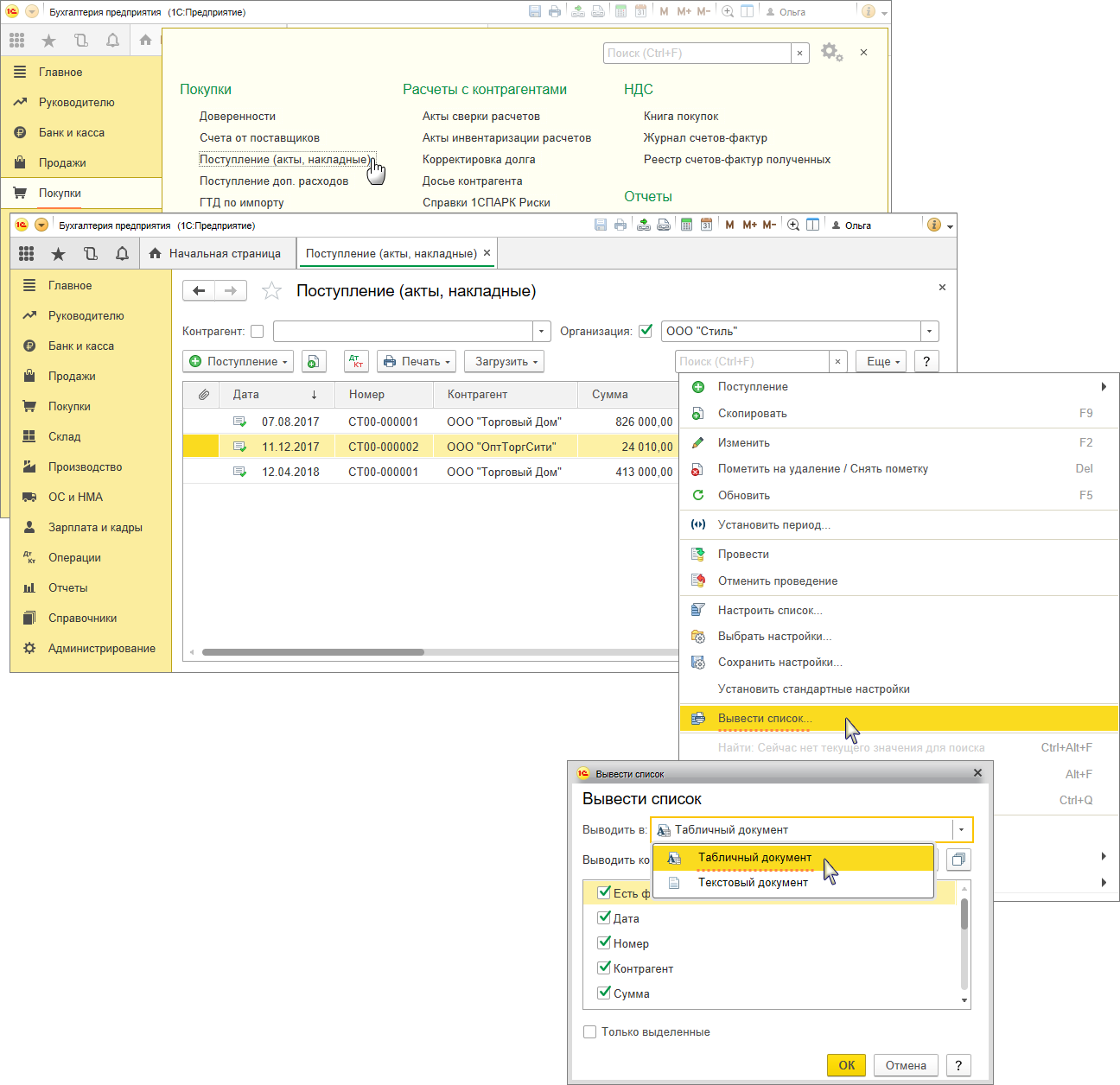Screen dimensions: 1120x1085
Task: Open the Загрузить dropdown button
Action: tap(505, 361)
